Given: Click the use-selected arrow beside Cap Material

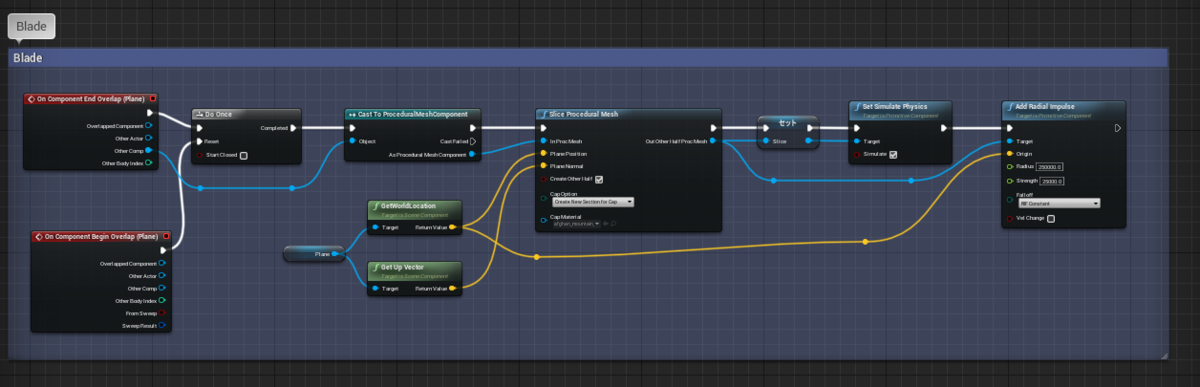Looking at the screenshot, I should click(605, 224).
